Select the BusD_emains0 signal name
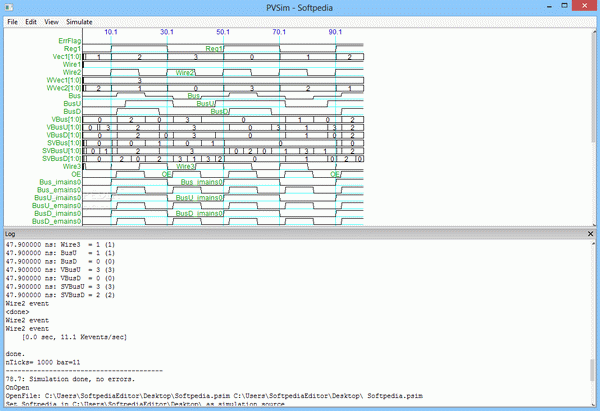 tap(57, 221)
